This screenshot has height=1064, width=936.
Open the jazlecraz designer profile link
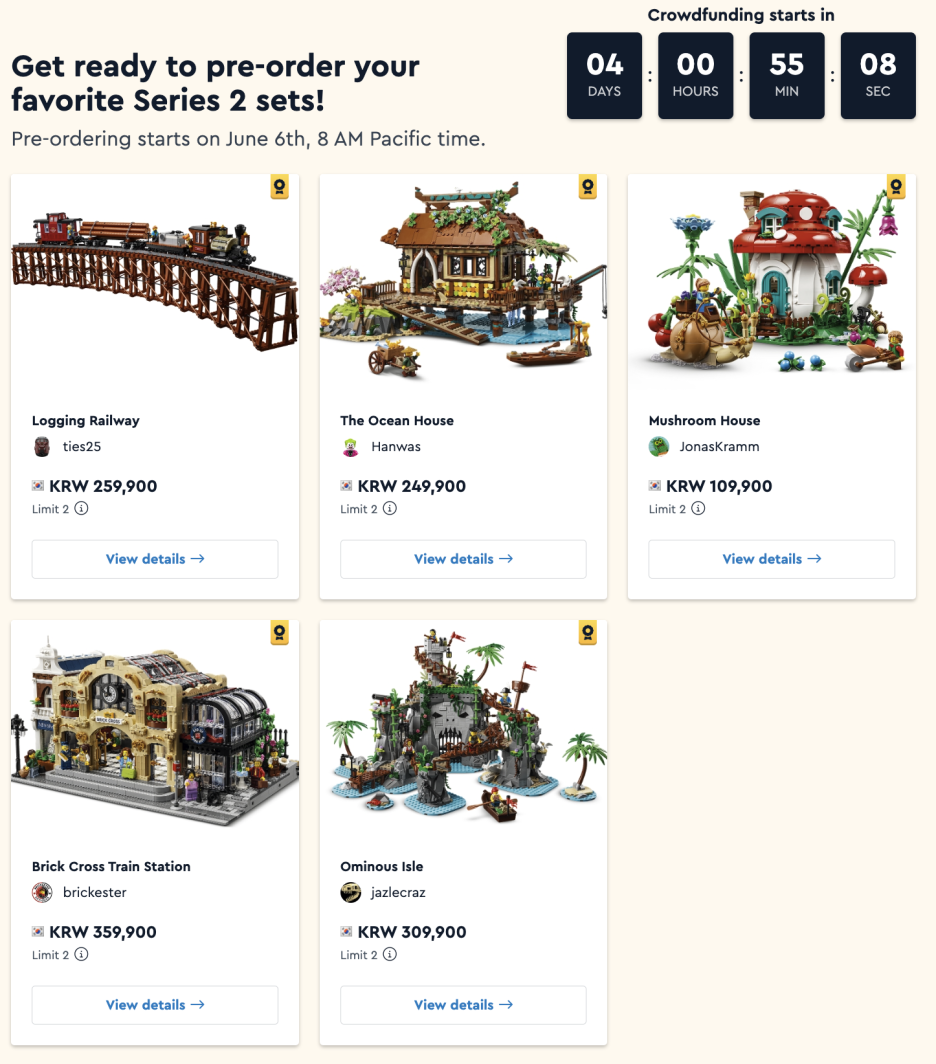[x=398, y=892]
